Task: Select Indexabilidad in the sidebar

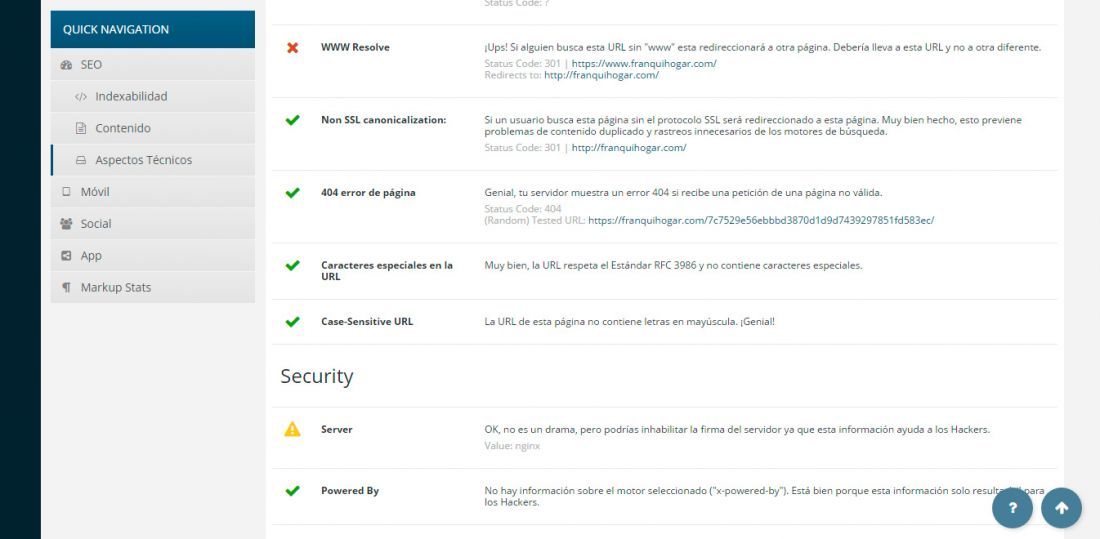Action: point(152,96)
